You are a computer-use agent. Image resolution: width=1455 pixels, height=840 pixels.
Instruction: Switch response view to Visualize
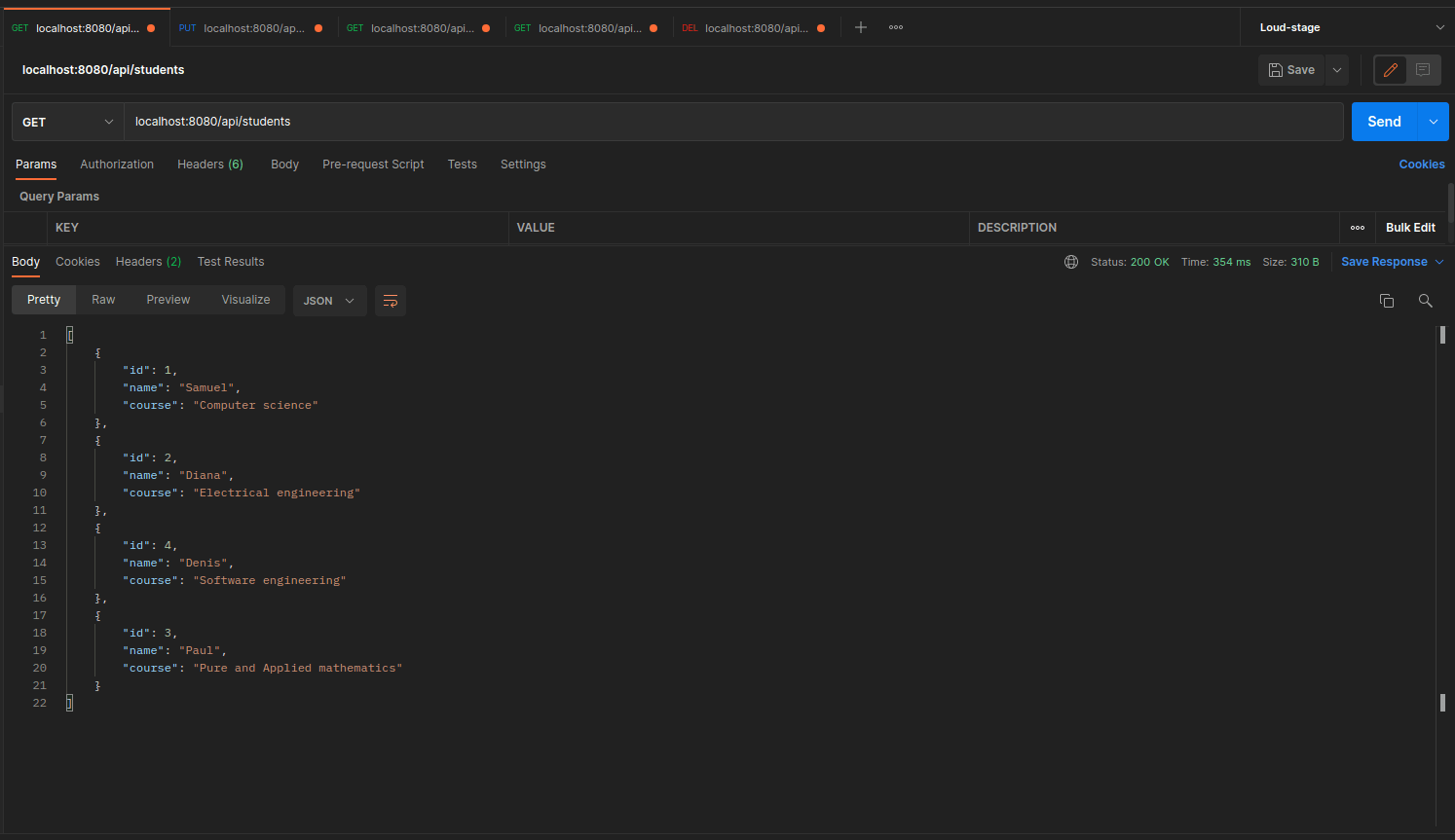tap(245, 300)
